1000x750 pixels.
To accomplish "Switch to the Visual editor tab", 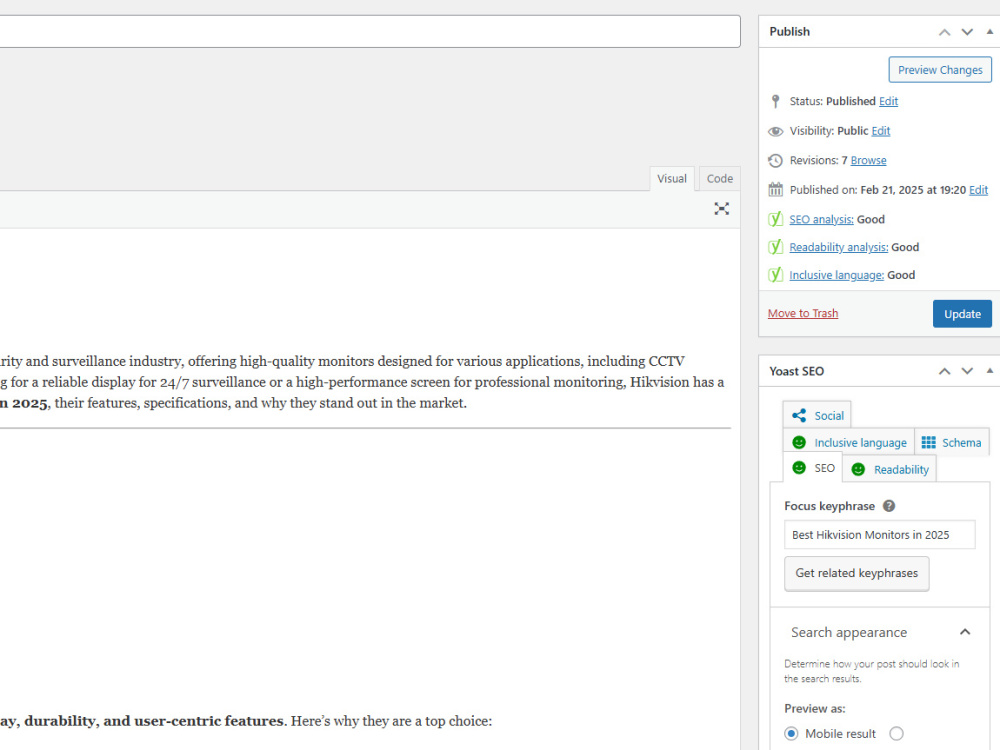I will tap(672, 179).
